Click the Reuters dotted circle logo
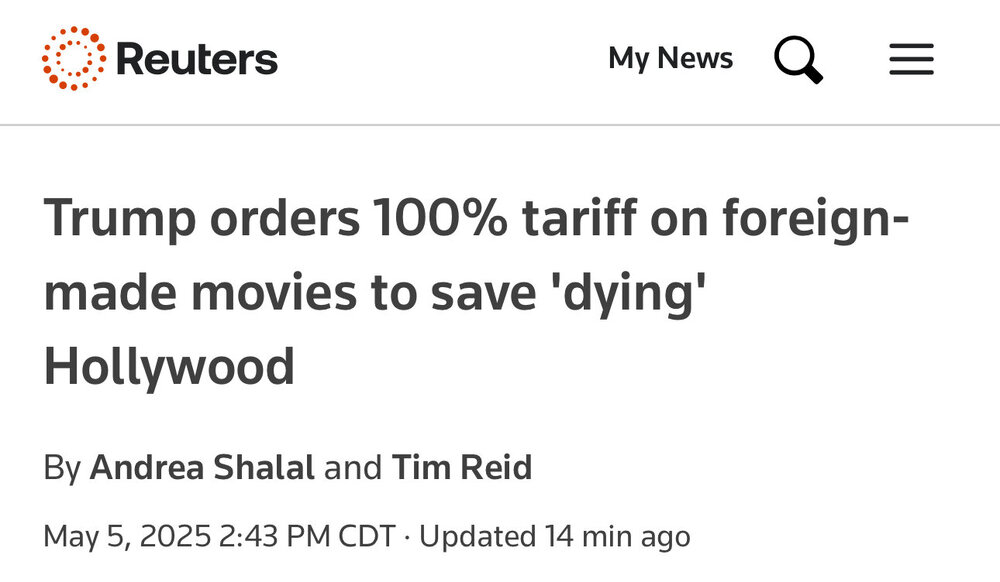1000x582 pixels. tap(73, 59)
